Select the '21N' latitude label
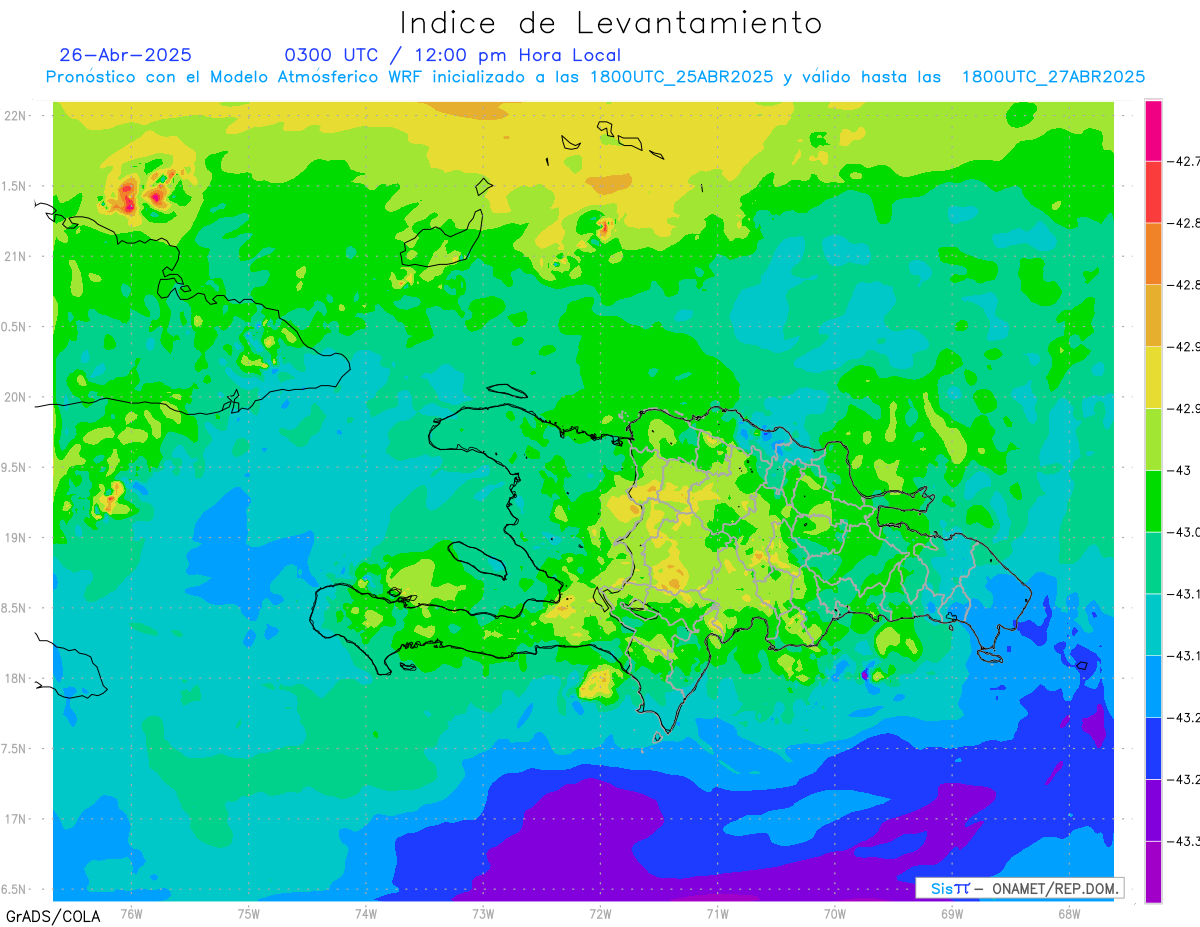This screenshot has height=927, width=1200. 16,256
